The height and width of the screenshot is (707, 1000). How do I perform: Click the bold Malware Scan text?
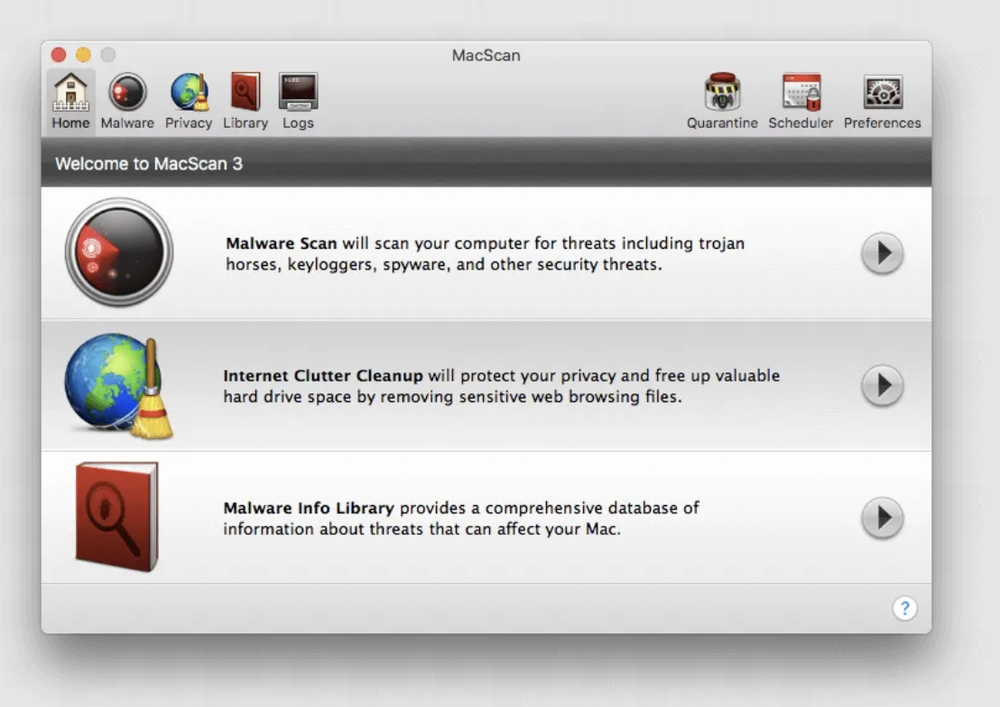[x=281, y=244]
